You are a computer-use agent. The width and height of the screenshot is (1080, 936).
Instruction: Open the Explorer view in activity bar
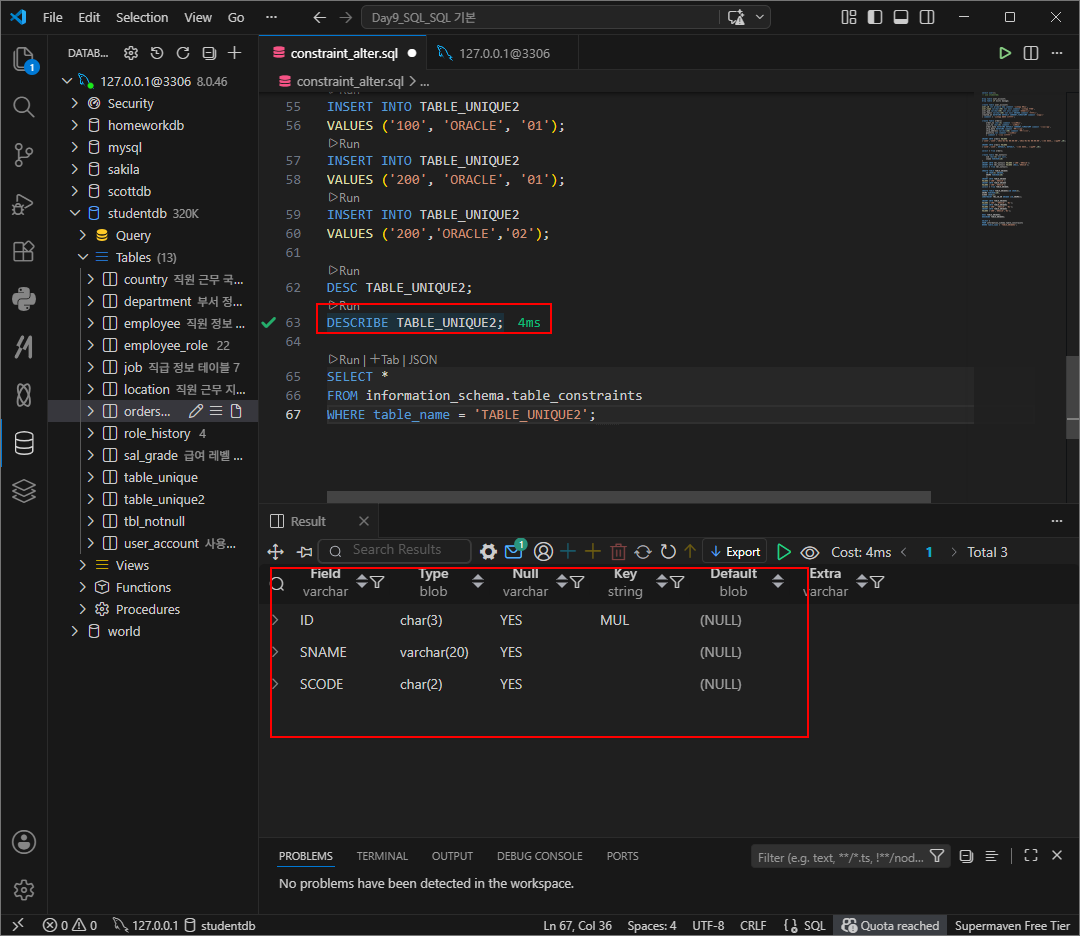(23, 59)
